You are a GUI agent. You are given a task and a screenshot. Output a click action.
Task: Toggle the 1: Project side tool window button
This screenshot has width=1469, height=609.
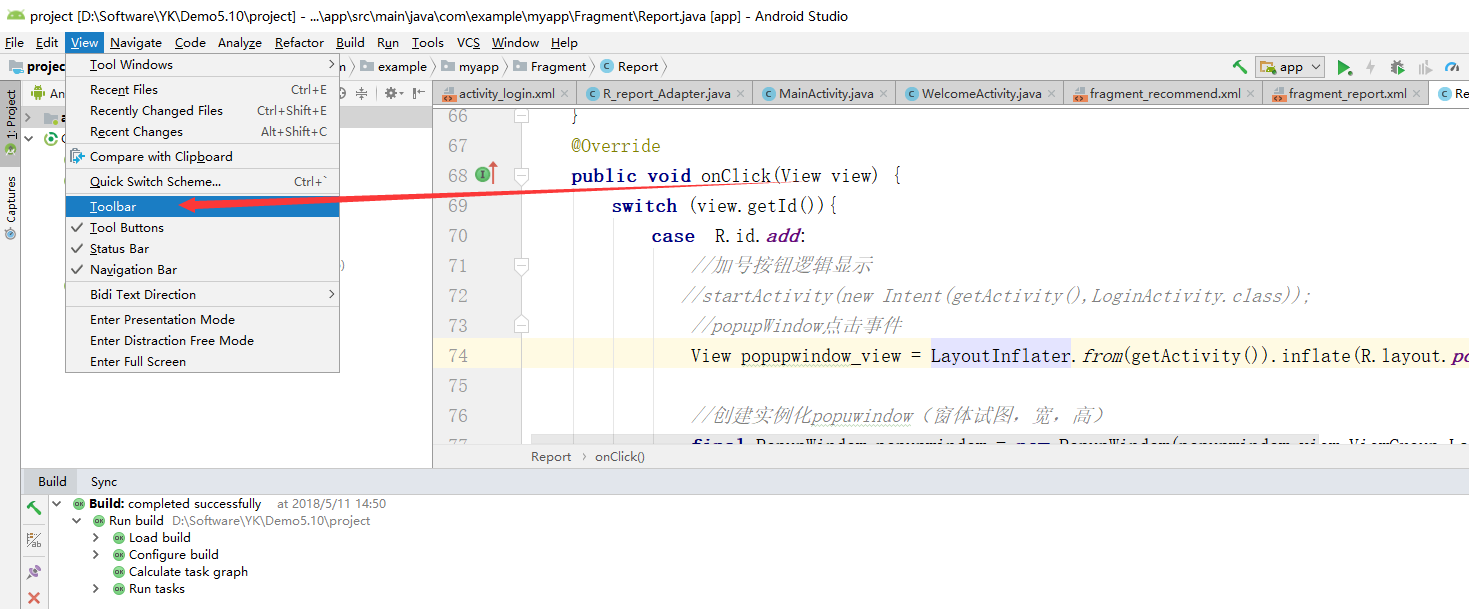point(10,122)
